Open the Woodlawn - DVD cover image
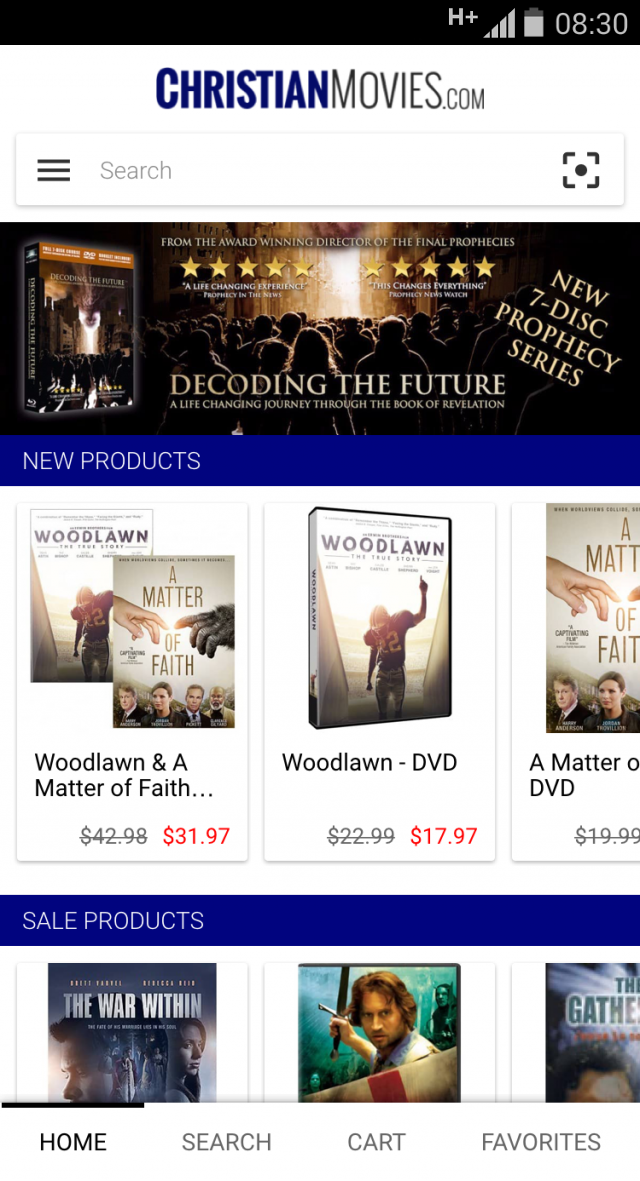 click(379, 618)
